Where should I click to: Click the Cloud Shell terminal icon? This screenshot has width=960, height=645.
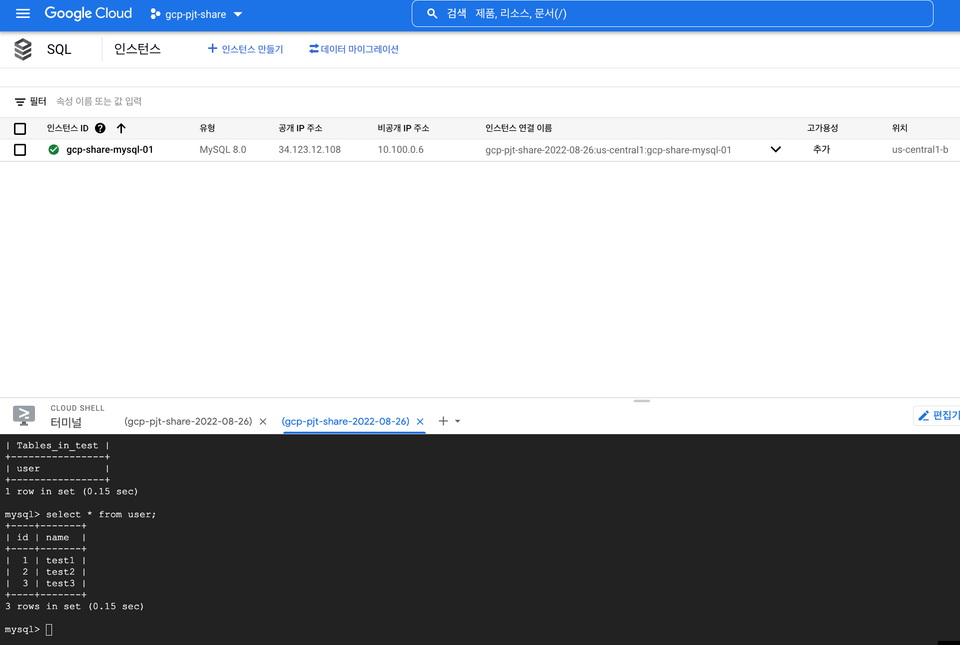pyautogui.click(x=24, y=416)
